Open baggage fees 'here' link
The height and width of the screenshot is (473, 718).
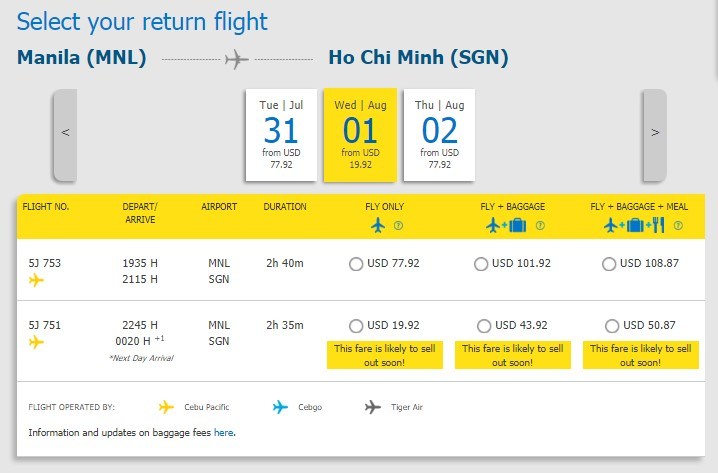[223, 433]
